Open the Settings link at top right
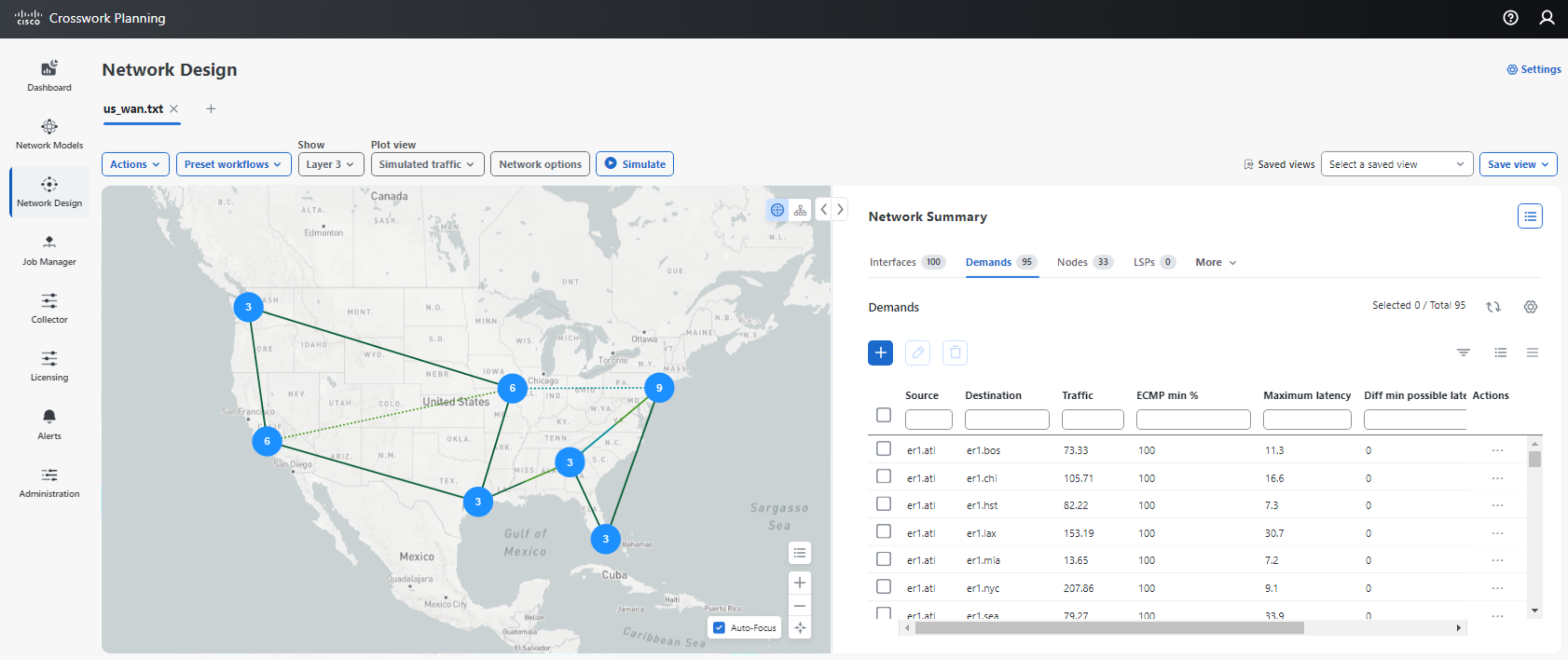The width and height of the screenshot is (1568, 660). (1533, 69)
